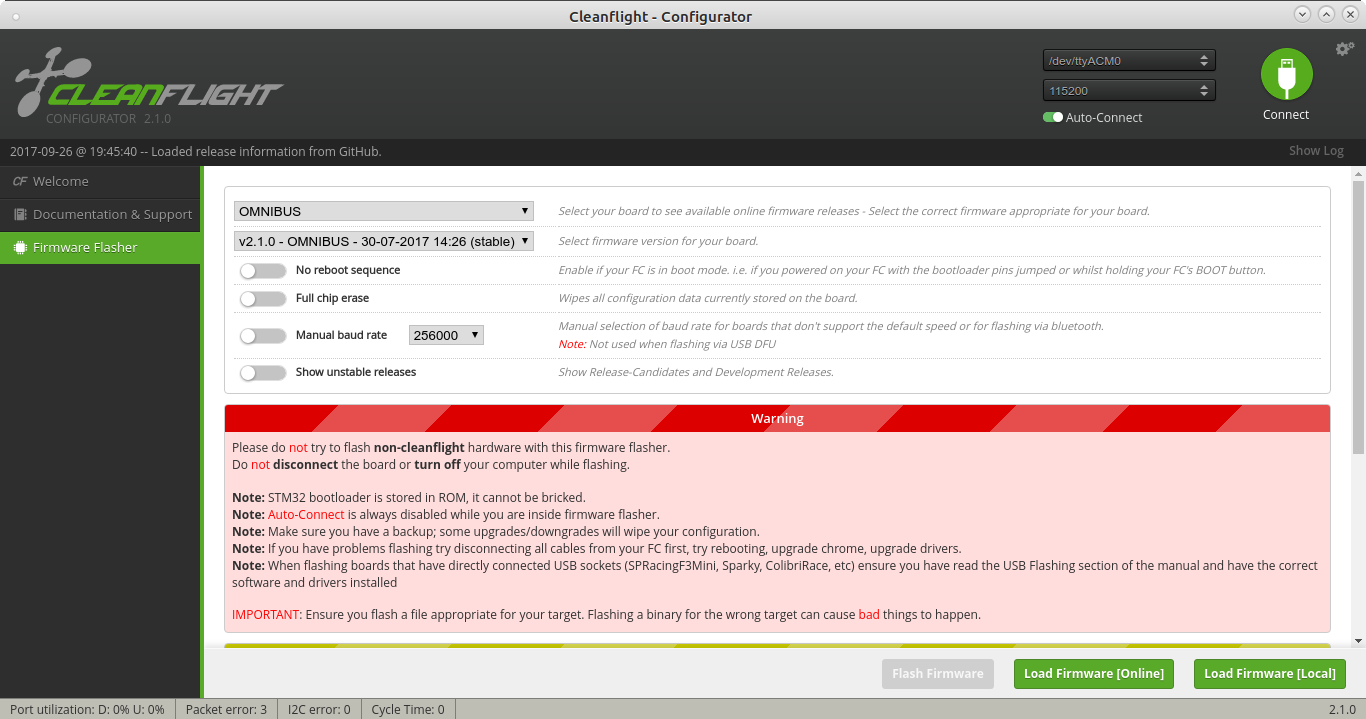Click Show Log link
1366x719 pixels.
point(1316,151)
